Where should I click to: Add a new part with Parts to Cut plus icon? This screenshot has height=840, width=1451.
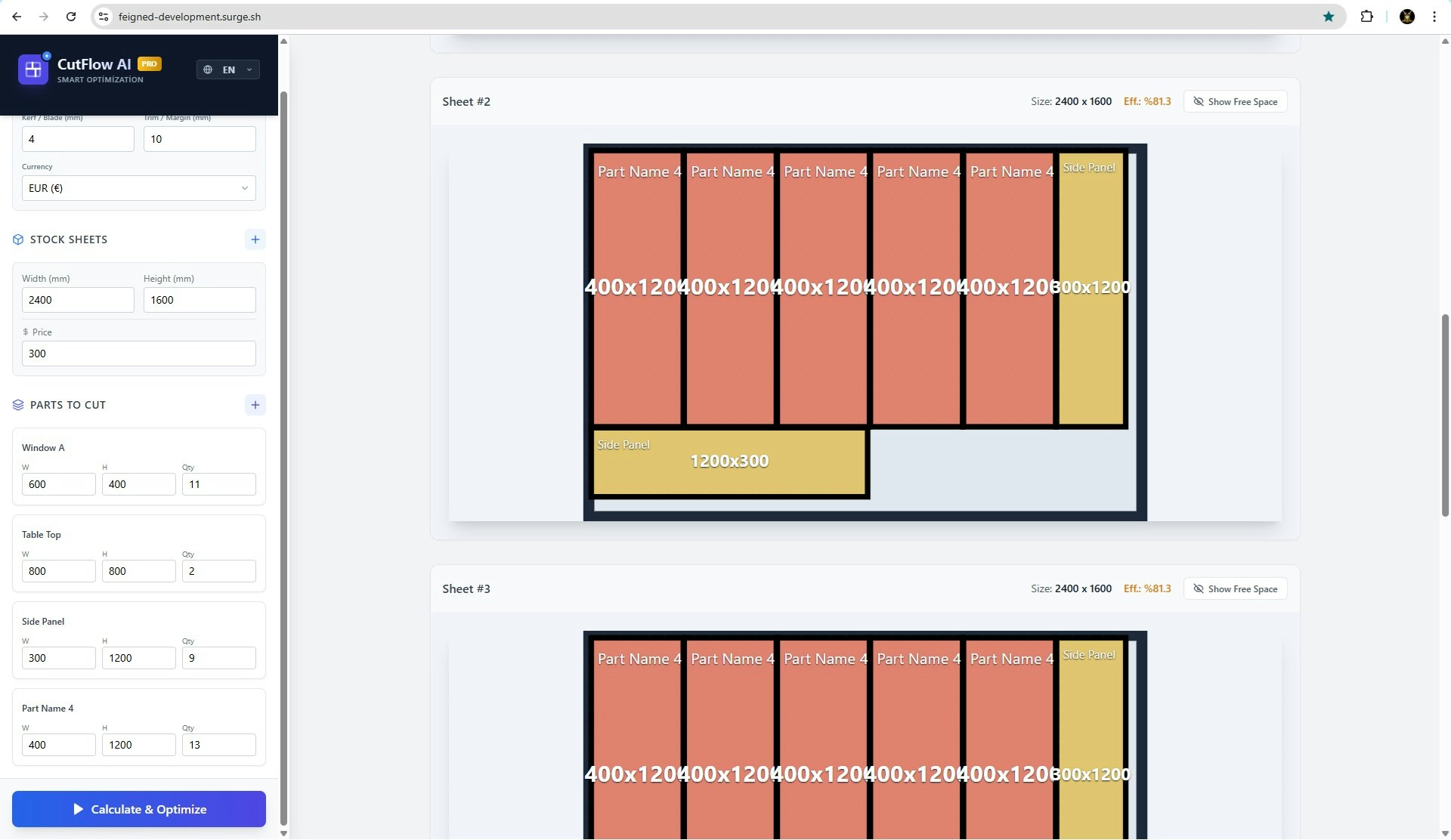click(255, 405)
